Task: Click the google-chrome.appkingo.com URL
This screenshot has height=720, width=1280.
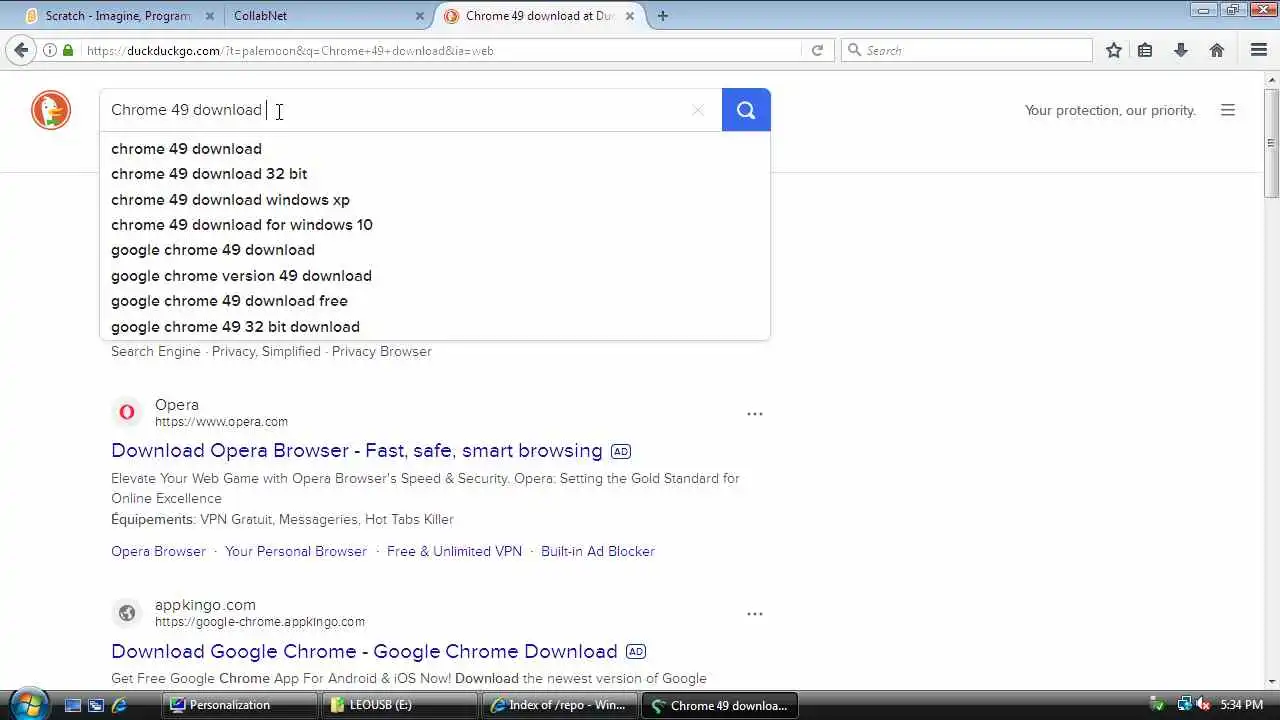Action: (x=260, y=622)
